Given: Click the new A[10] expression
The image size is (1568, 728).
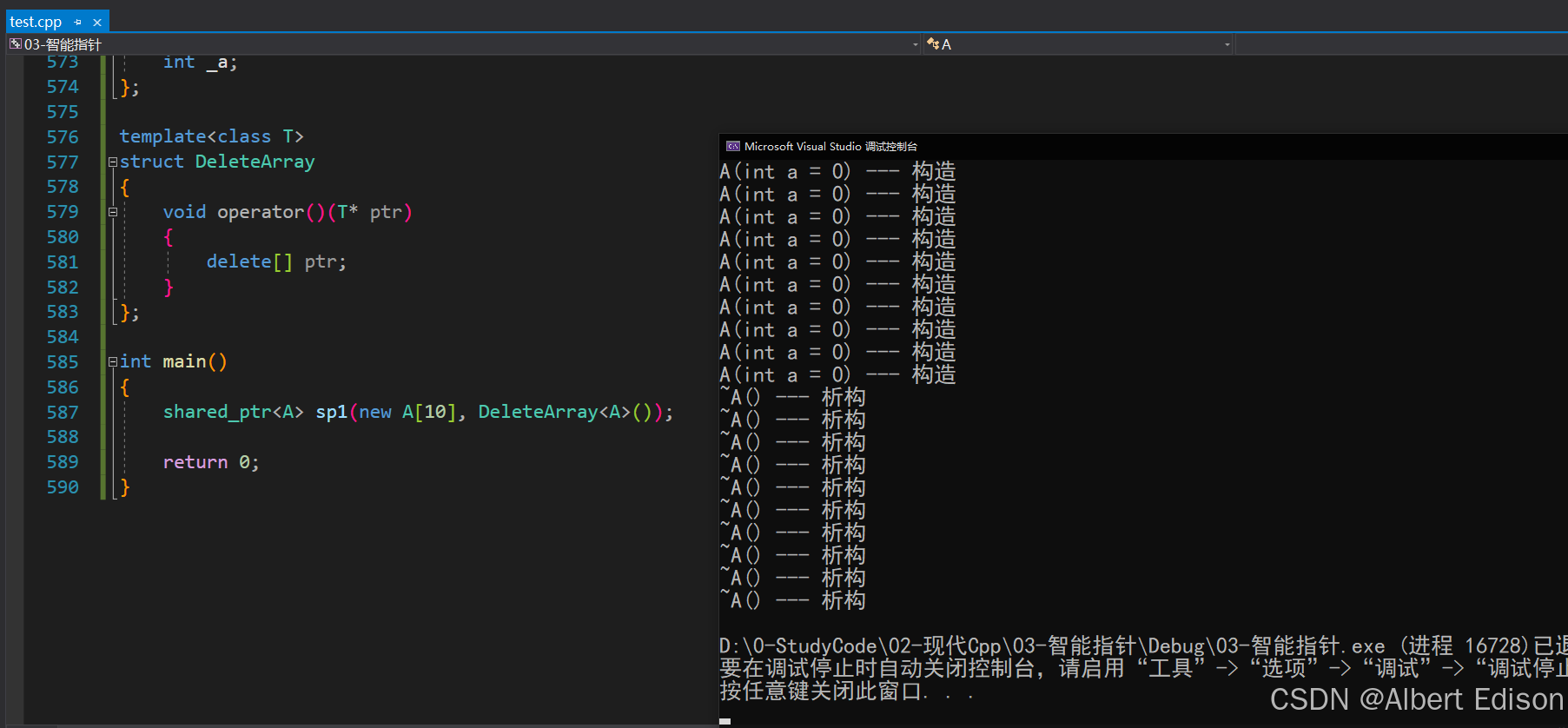Looking at the screenshot, I should pyautogui.click(x=407, y=412).
